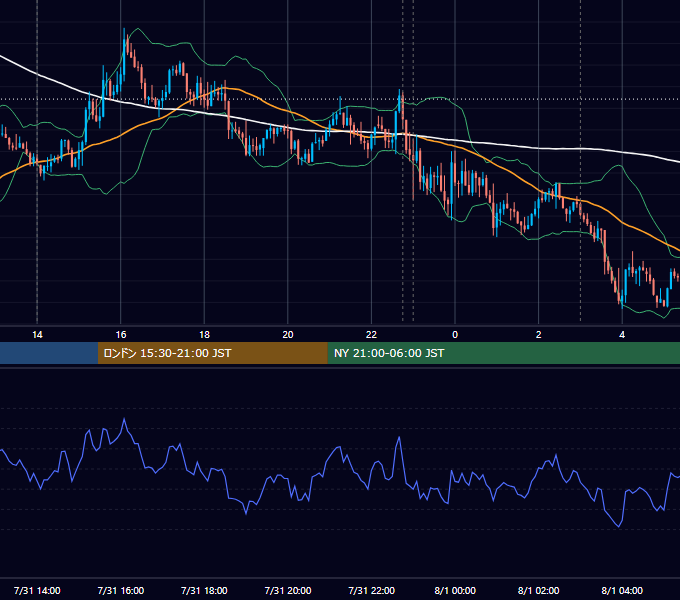Click the 20 hour label on chart axis
The height and width of the screenshot is (600, 680).
(x=288, y=335)
